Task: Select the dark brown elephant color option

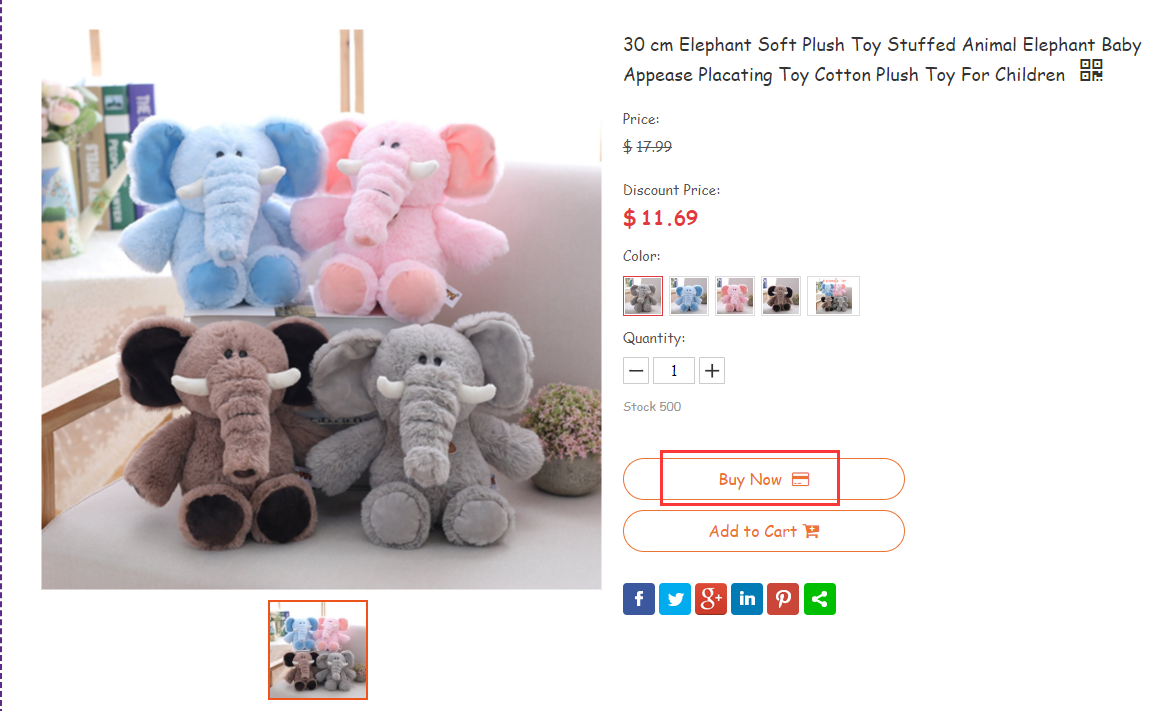Action: click(781, 296)
